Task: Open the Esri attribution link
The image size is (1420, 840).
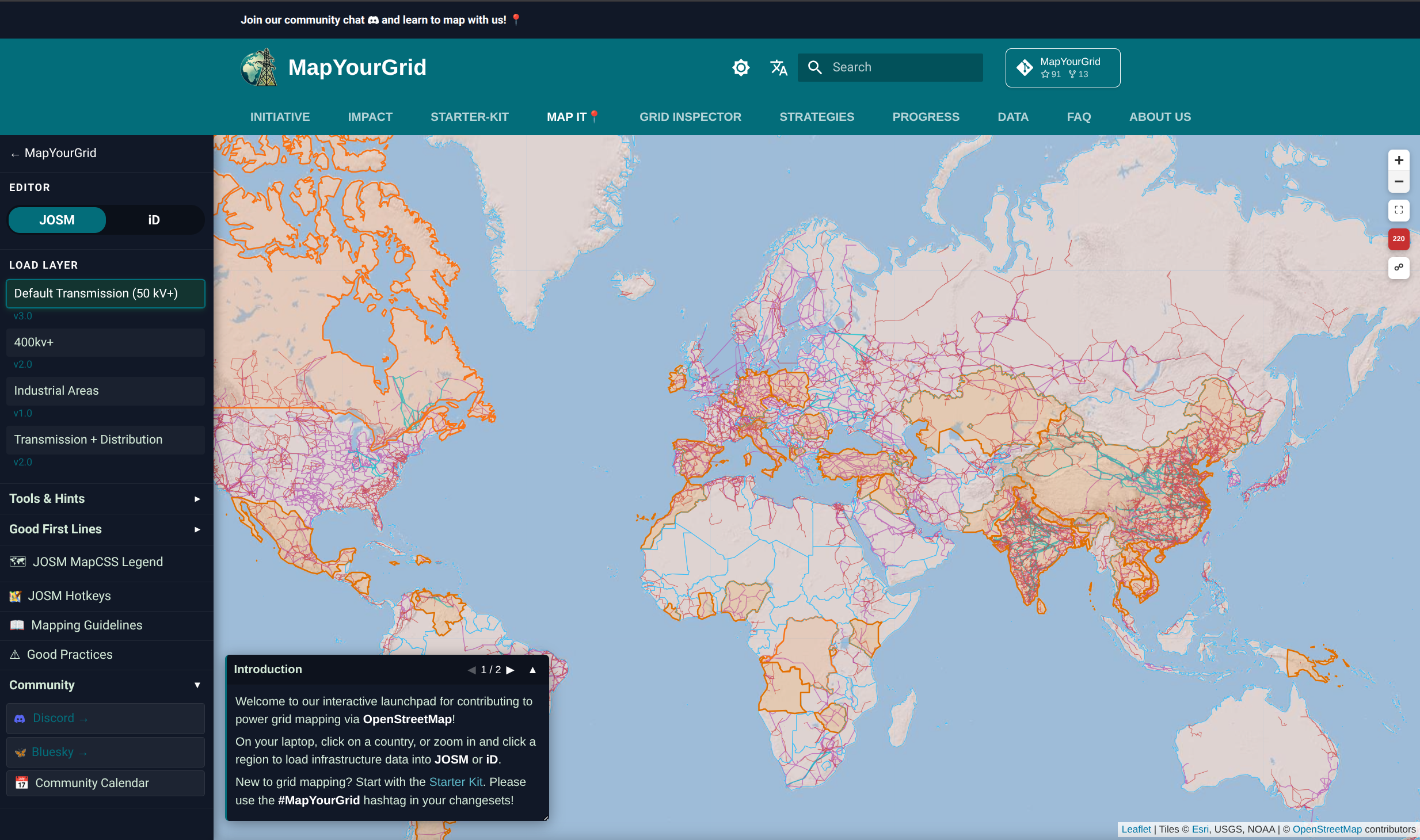Action: (x=1200, y=829)
